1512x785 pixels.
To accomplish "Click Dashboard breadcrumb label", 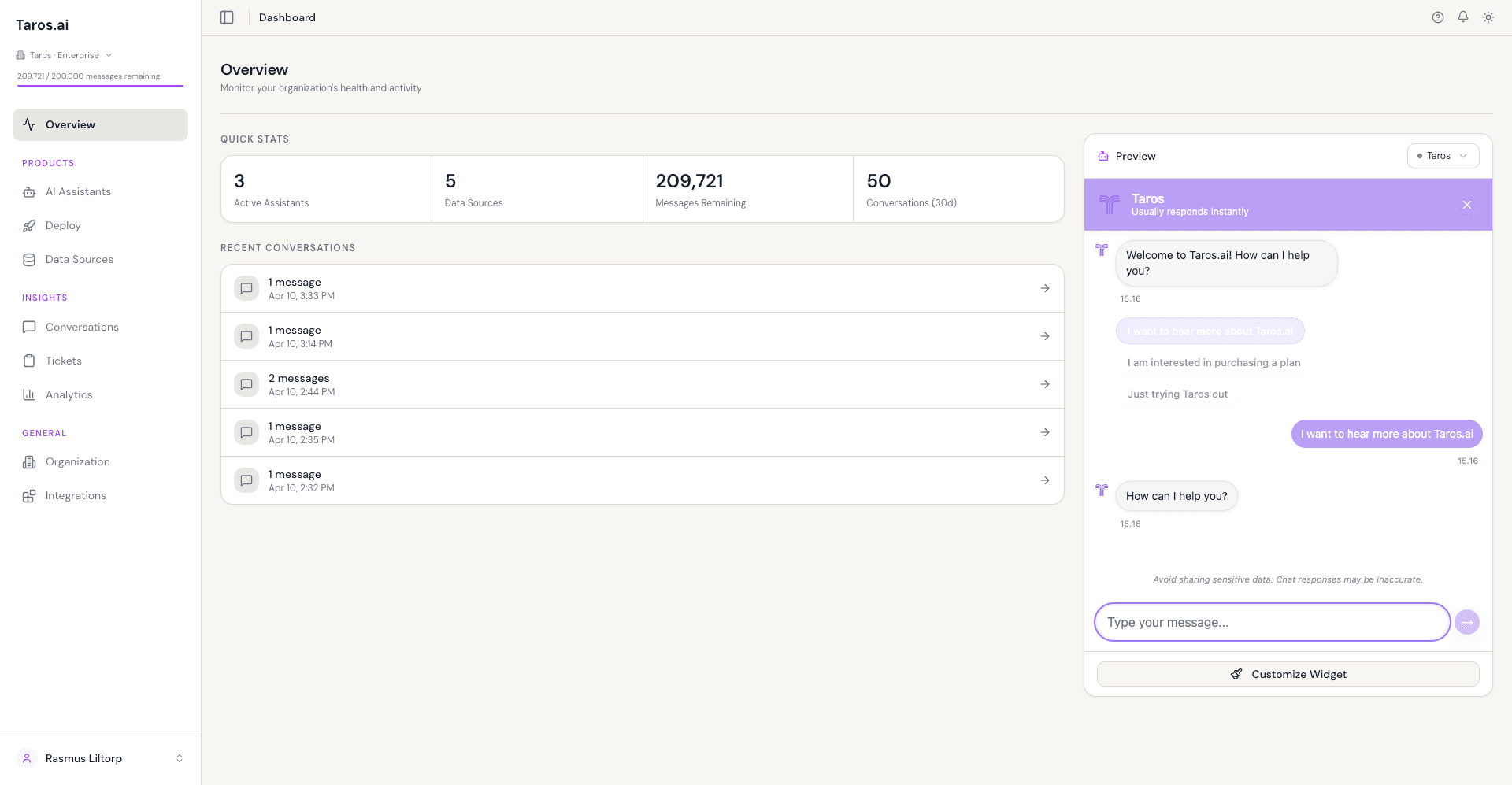I will point(287,17).
